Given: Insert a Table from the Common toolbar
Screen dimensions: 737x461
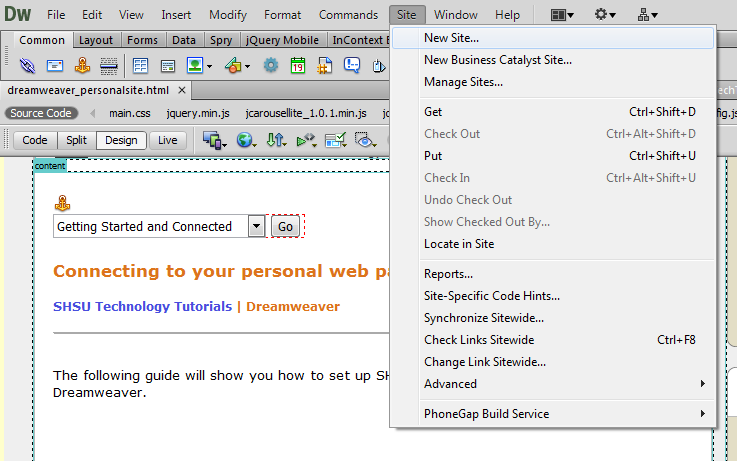Looking at the screenshot, I should pos(141,66).
